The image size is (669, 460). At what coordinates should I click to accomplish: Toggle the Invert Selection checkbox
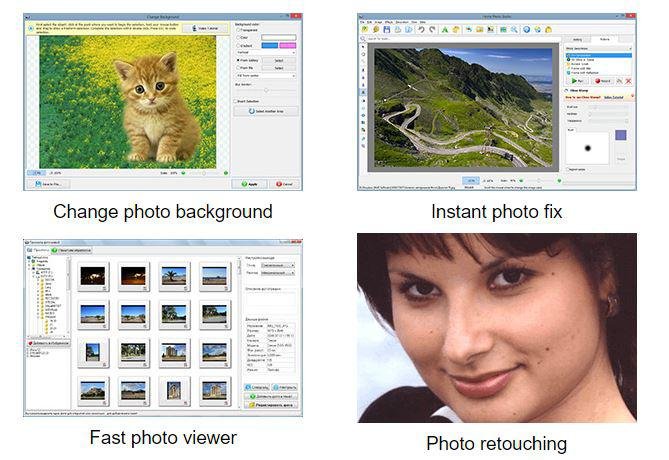pyautogui.click(x=236, y=101)
